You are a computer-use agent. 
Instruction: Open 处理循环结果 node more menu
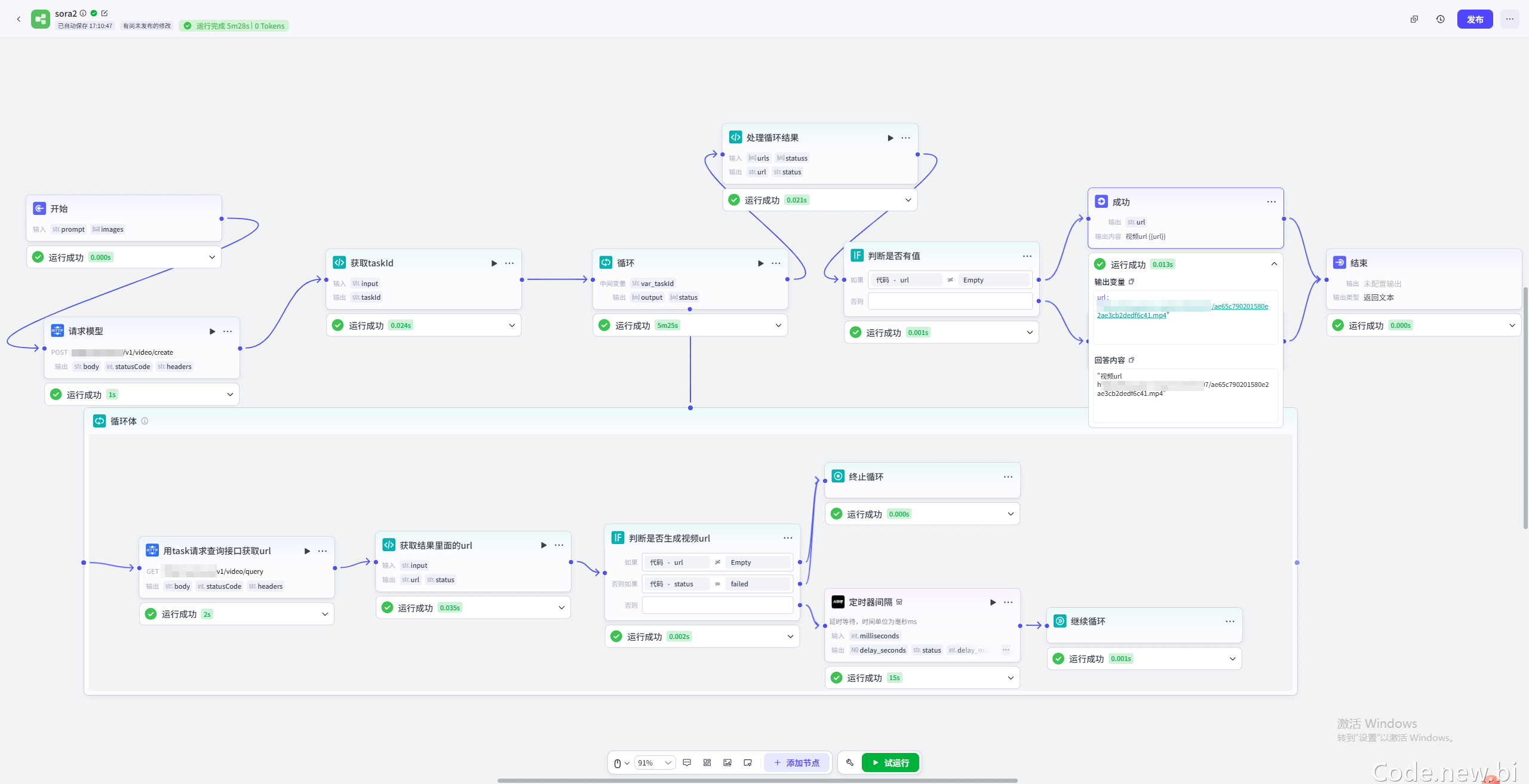905,138
